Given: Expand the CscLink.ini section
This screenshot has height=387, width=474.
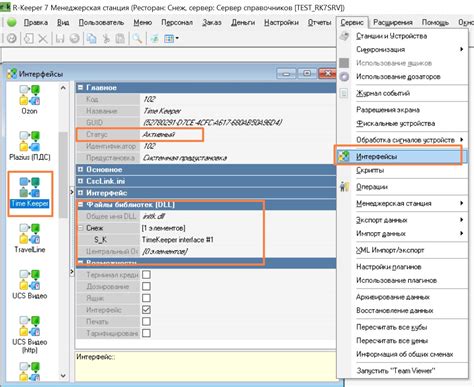Looking at the screenshot, I should pyautogui.click(x=80, y=181).
